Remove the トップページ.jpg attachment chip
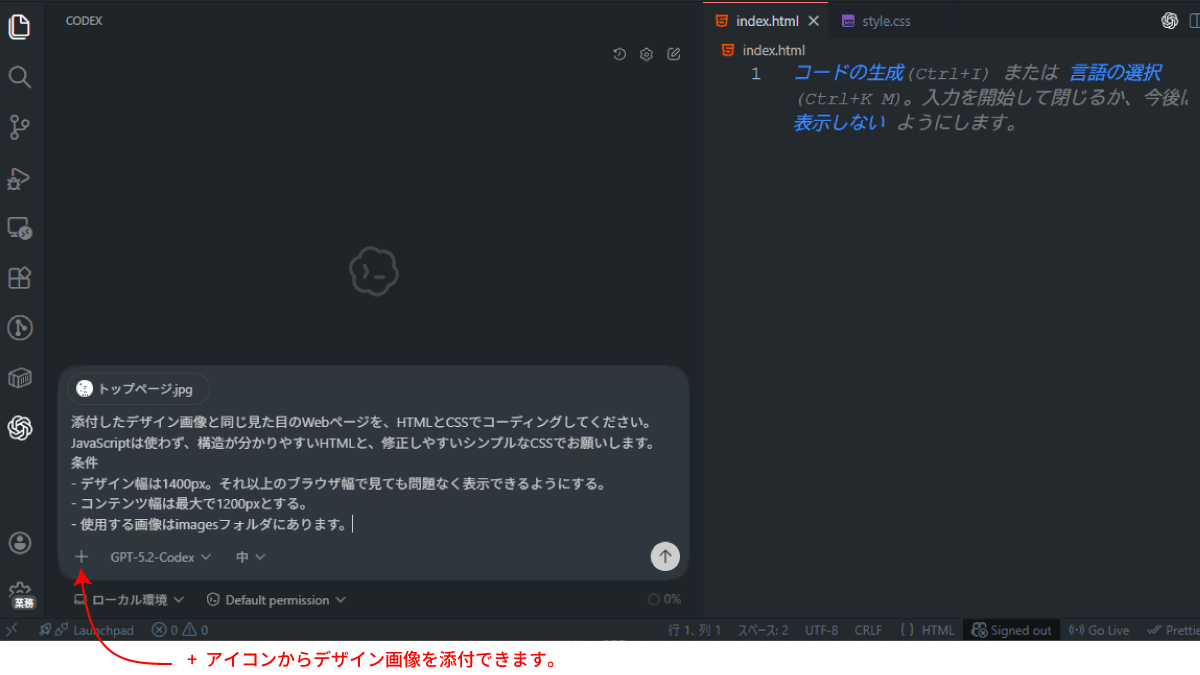The height and width of the screenshot is (675, 1200). [195, 388]
